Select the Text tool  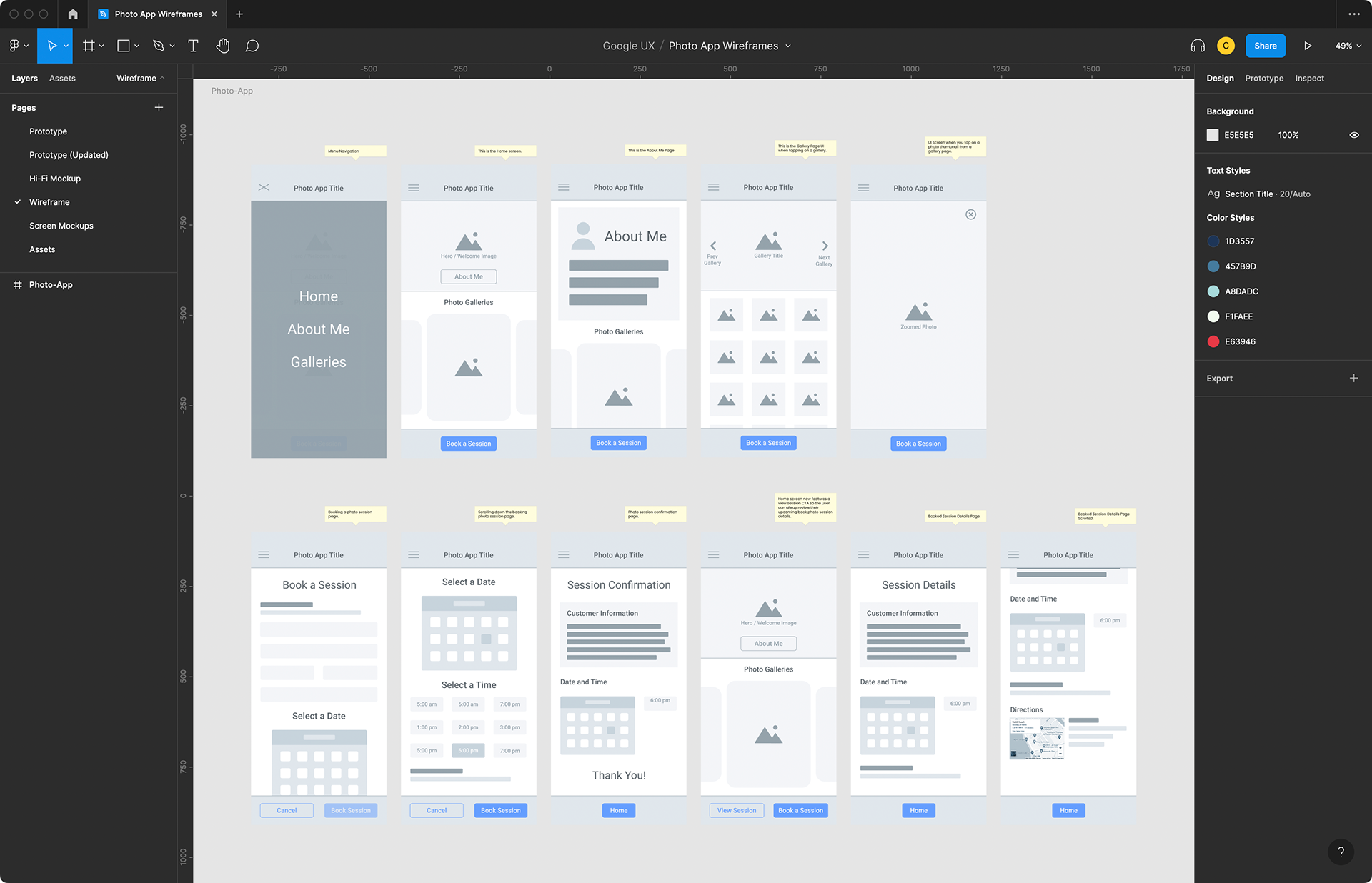193,46
